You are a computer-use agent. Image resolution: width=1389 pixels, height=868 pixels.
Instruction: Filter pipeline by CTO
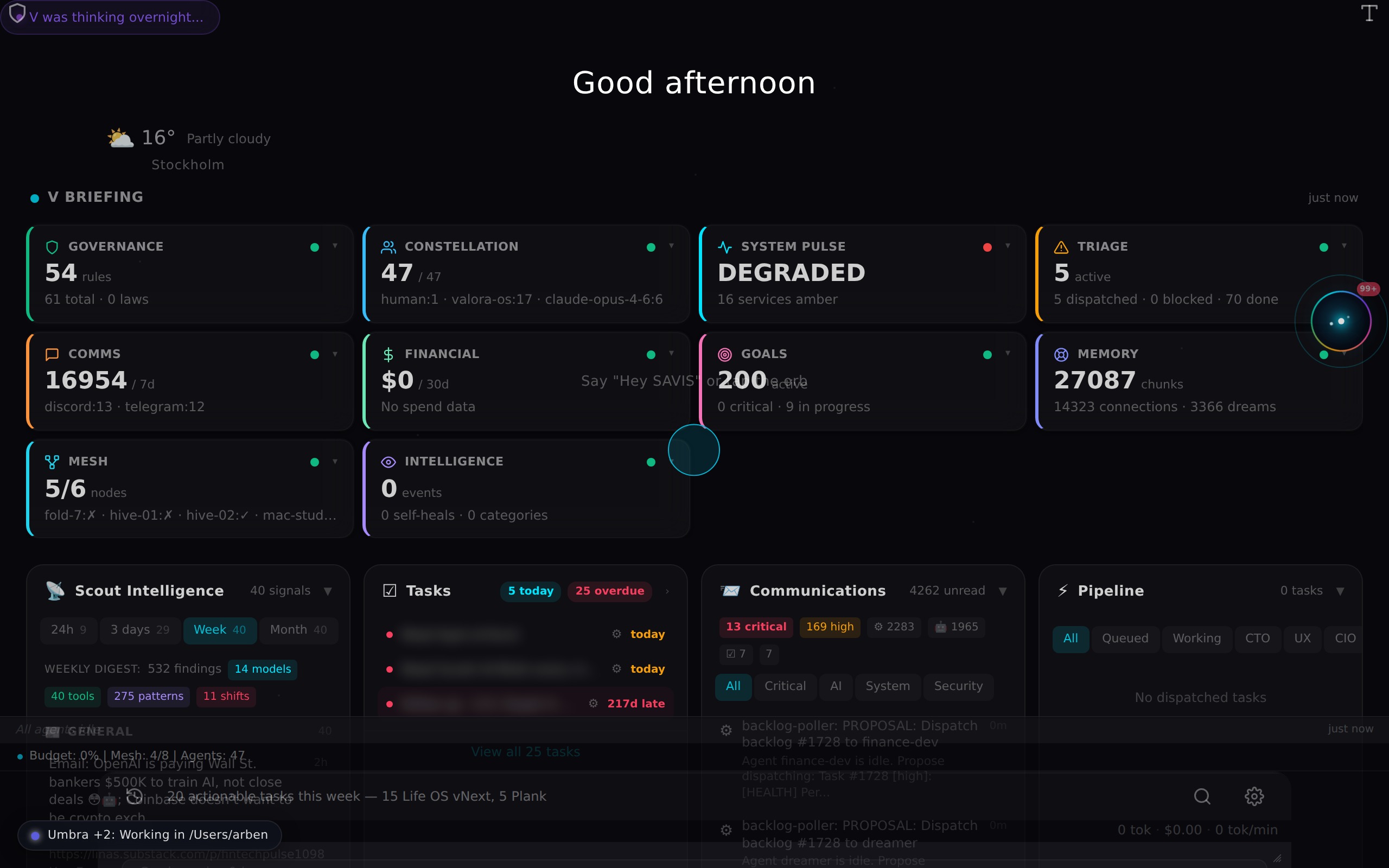pos(1258,639)
